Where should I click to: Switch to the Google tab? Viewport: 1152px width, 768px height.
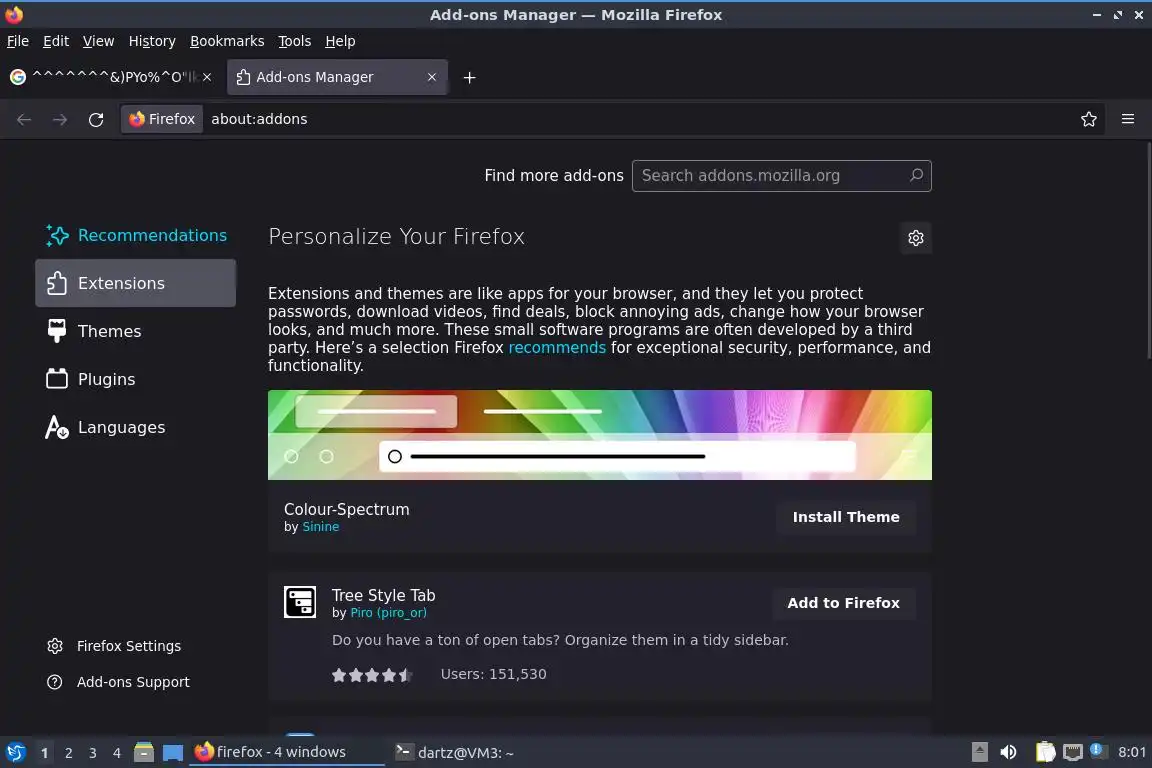click(112, 77)
